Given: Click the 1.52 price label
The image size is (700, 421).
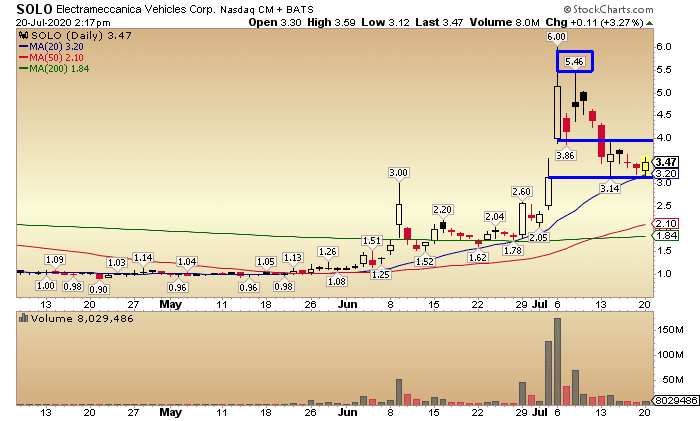Looking at the screenshot, I should pyautogui.click(x=425, y=262).
